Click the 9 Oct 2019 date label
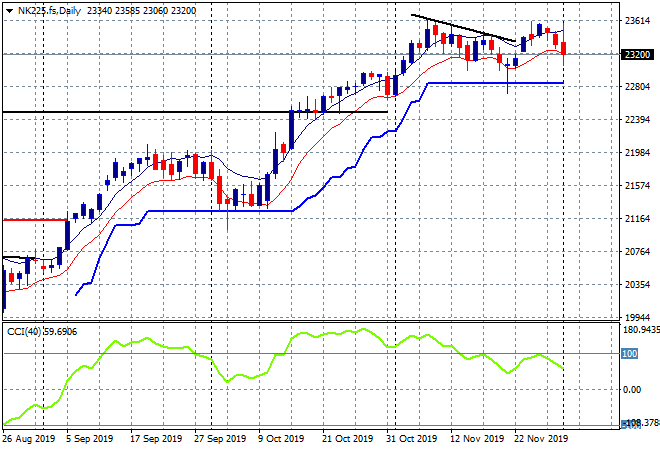Image resolution: width=660 pixels, height=450 pixels. pos(281,439)
